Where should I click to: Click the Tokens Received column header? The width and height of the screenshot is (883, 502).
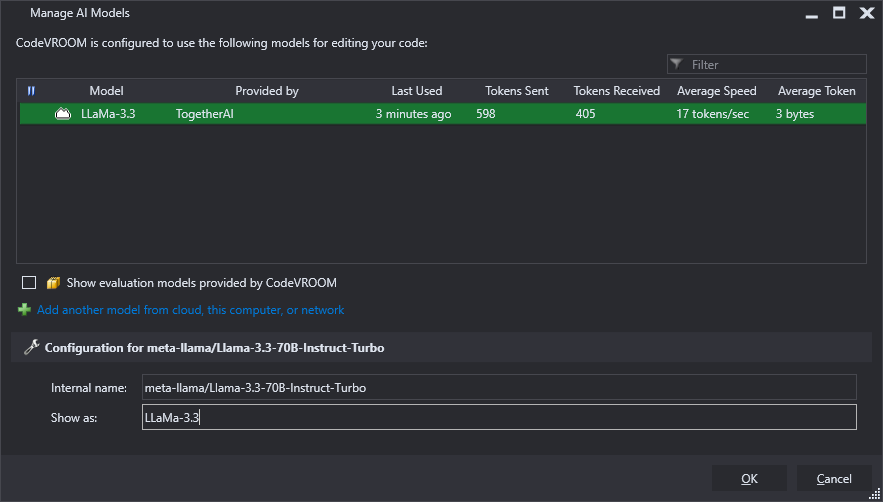pyautogui.click(x=617, y=91)
